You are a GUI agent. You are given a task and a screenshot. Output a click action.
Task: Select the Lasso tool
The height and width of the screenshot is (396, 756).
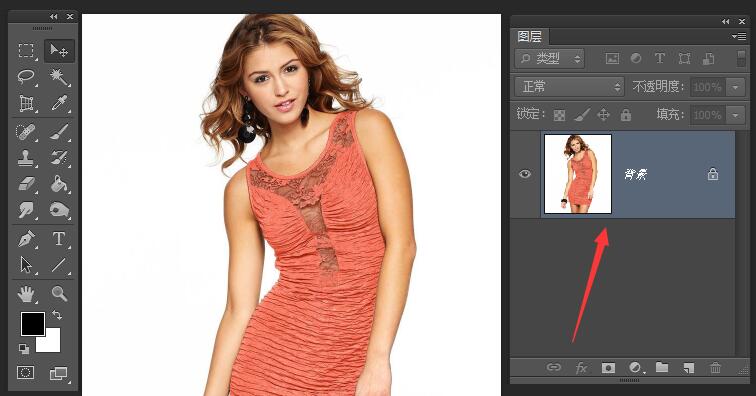click(26, 77)
